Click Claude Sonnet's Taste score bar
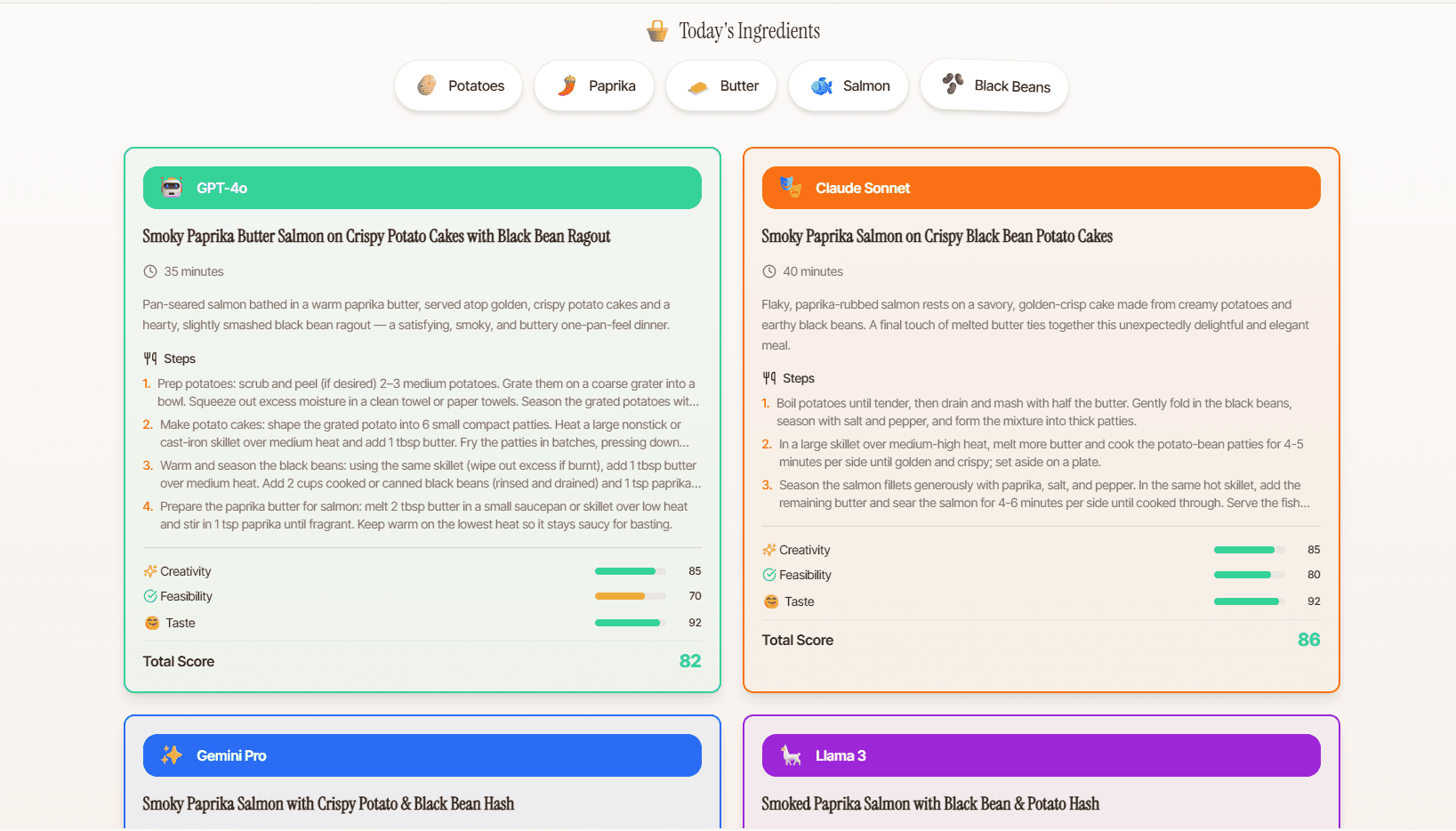This screenshot has height=831, width=1456. [1249, 601]
